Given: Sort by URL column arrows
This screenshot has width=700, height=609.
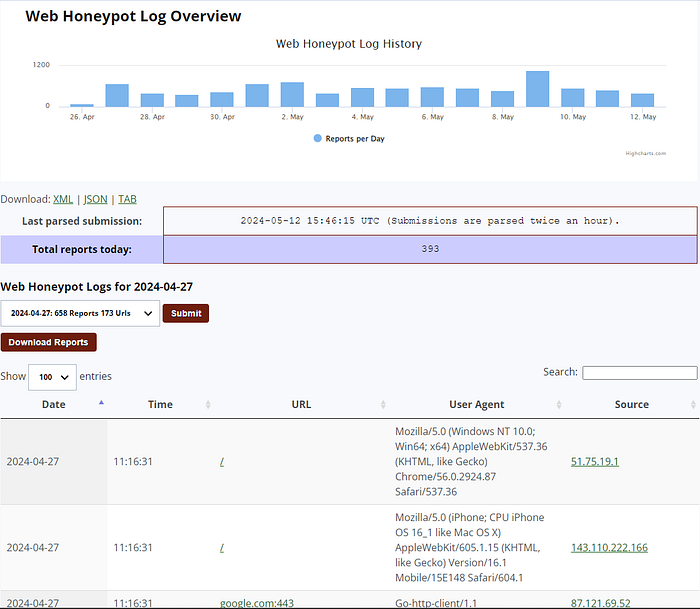Looking at the screenshot, I should pos(383,405).
